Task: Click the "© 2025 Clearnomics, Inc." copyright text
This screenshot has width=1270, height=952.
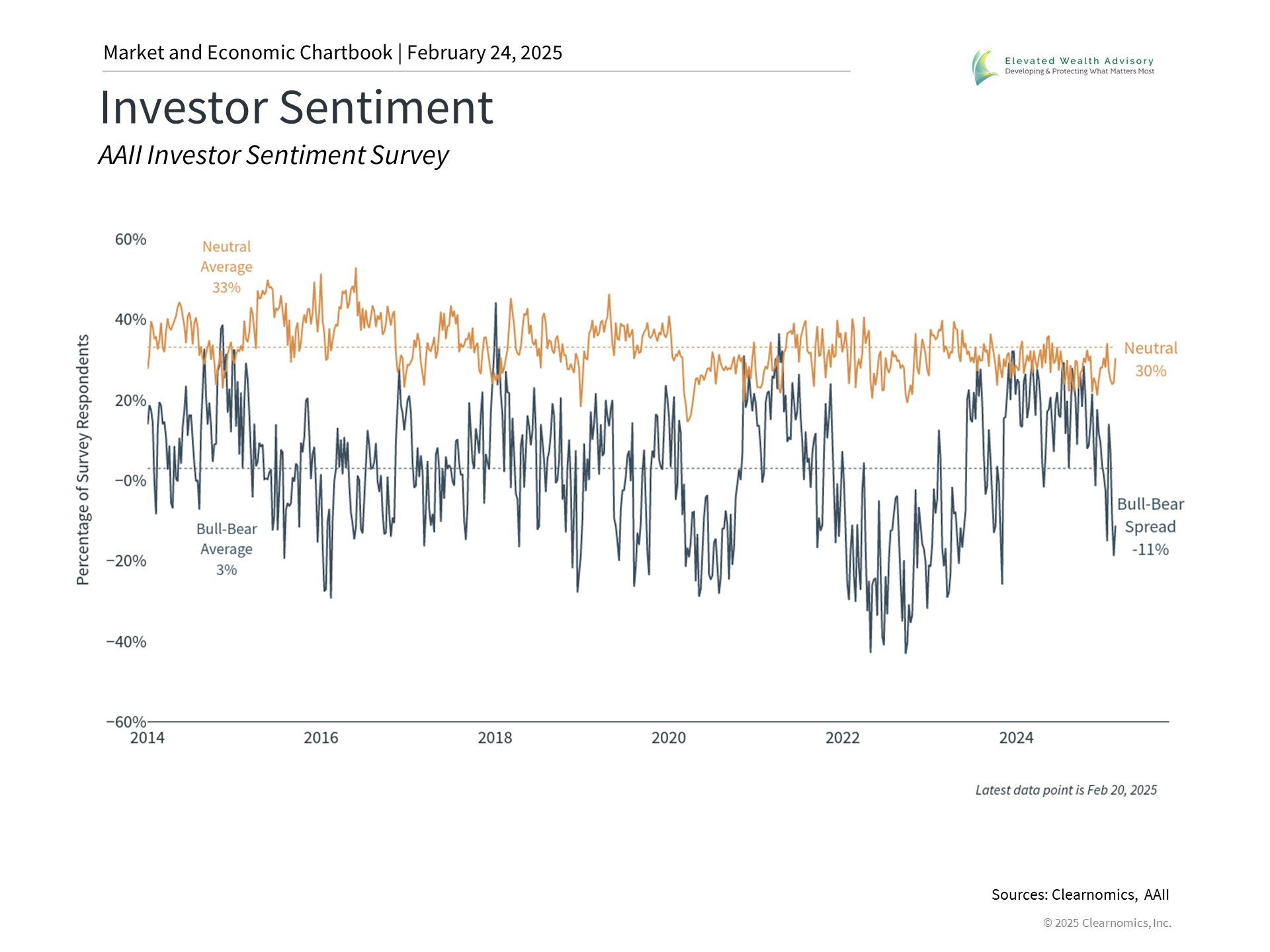Action: [x=1107, y=923]
